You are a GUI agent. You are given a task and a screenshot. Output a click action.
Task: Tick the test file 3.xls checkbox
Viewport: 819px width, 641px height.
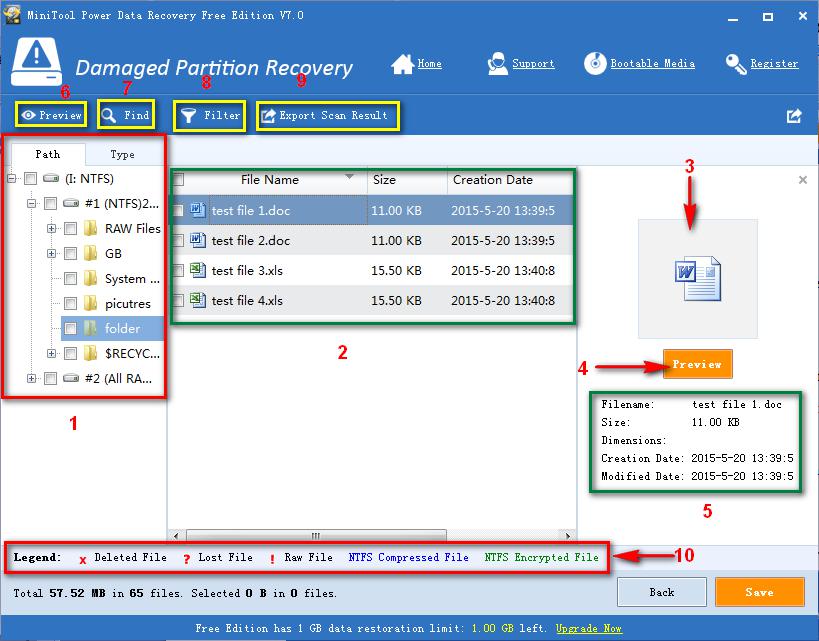[x=177, y=270]
